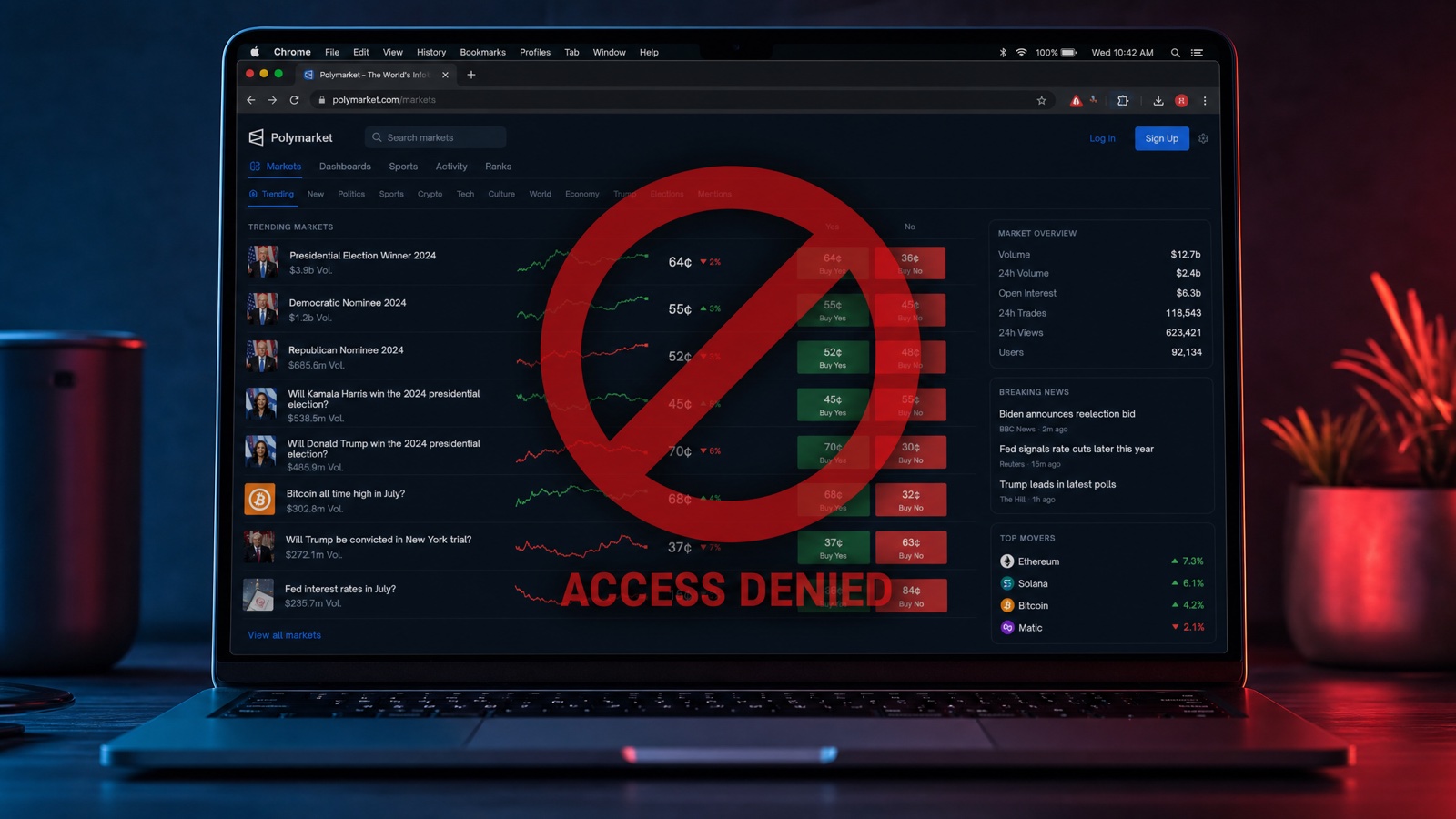
Task: Buy Yes at 37¢ on Trump convicted market
Action: pos(834,547)
